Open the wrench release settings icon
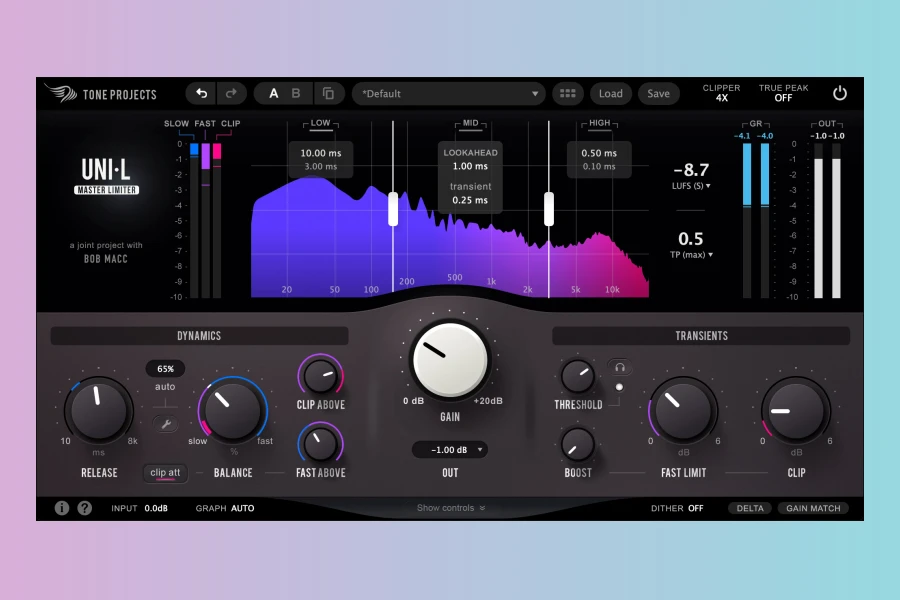The width and height of the screenshot is (900, 600). (x=166, y=424)
